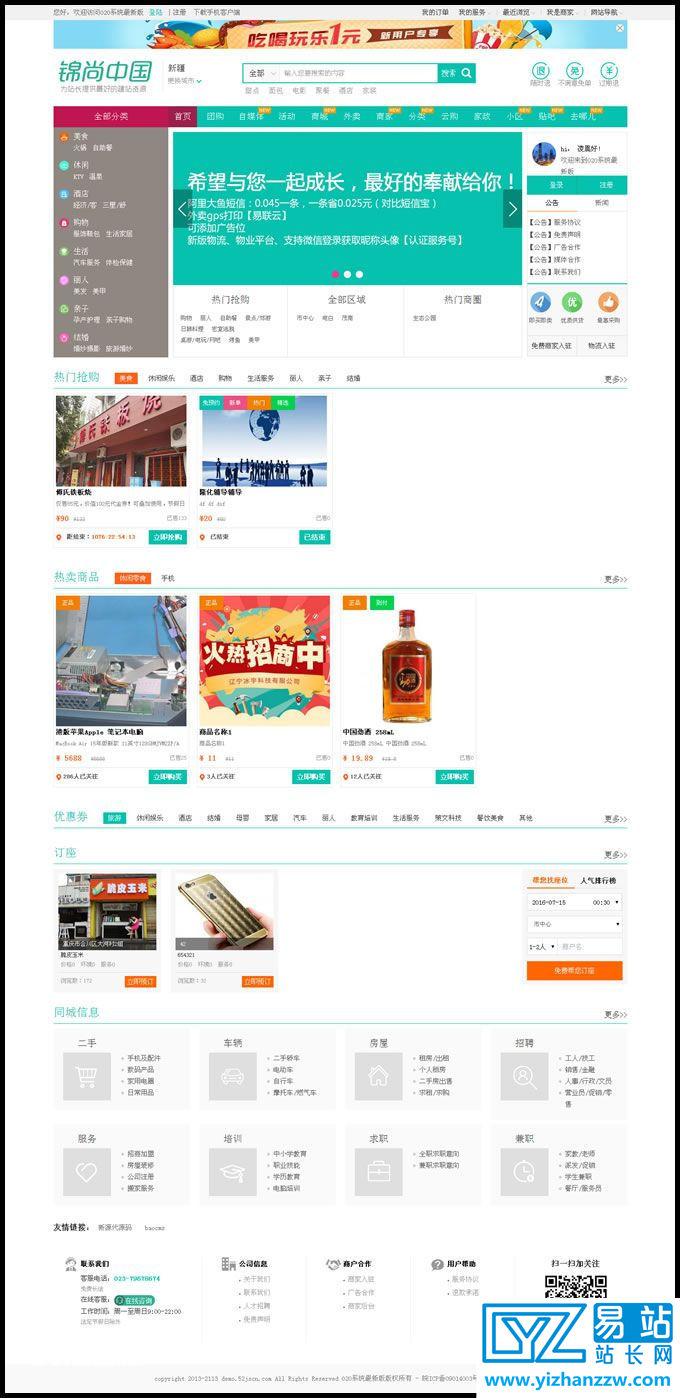Screen dimensions: 680x1398
Task: Open the 火热招商中 product thumbnail
Action: coord(264,661)
